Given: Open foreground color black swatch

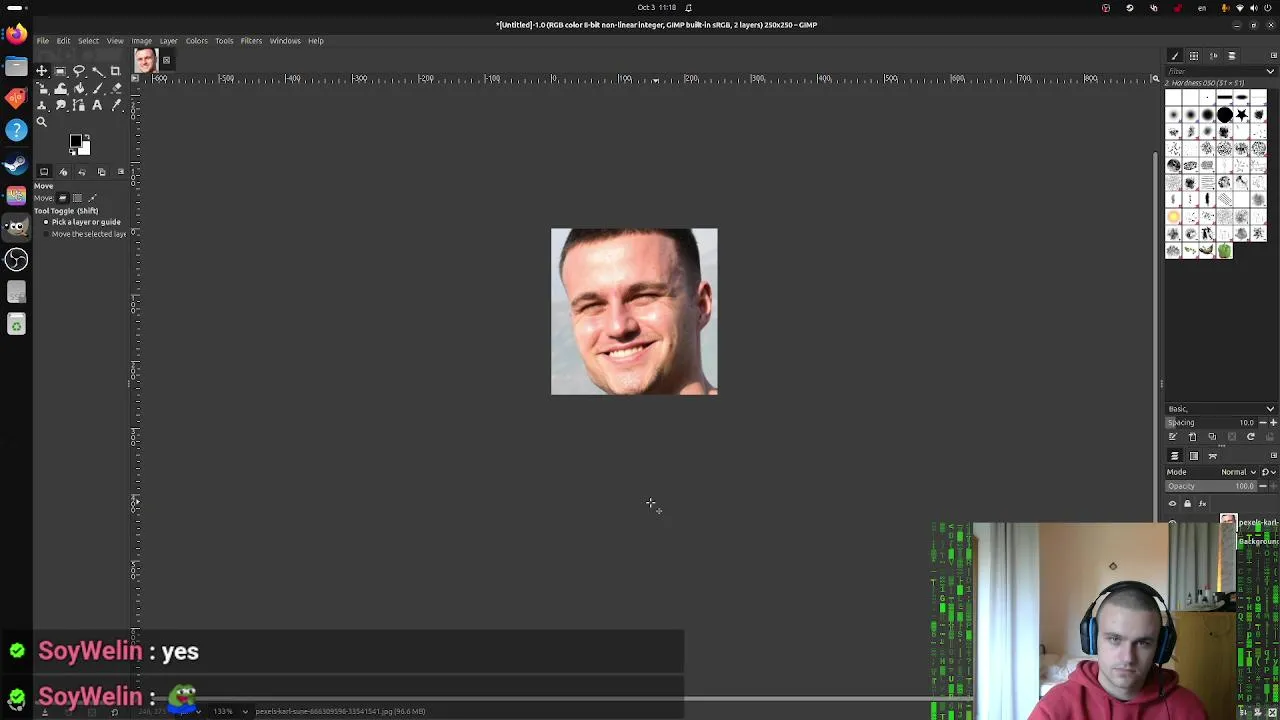Looking at the screenshot, I should click(75, 141).
